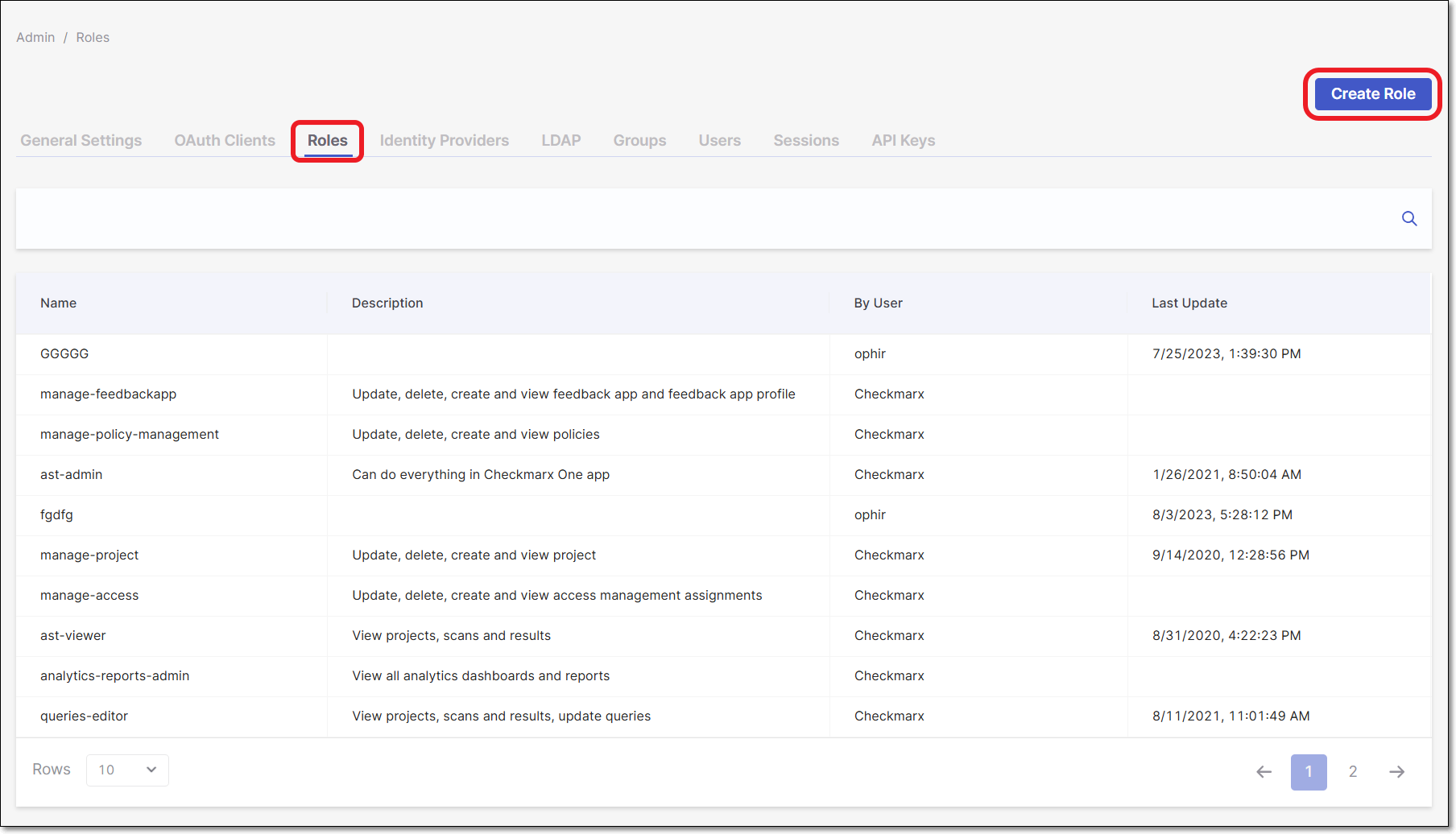
Task: Open the fgdfg role
Action: [x=56, y=515]
